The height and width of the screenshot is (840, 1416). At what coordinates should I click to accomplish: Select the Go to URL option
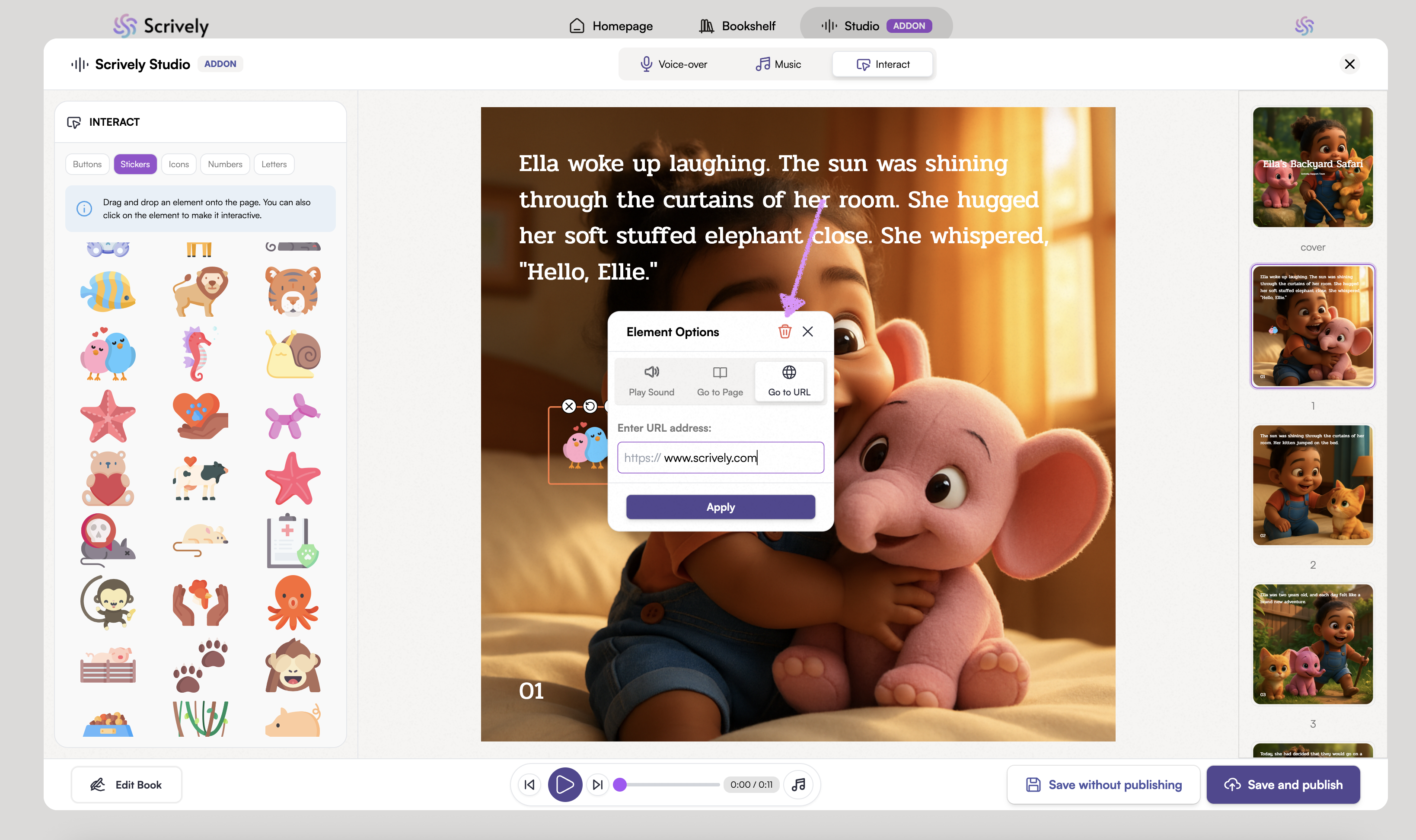[789, 381]
